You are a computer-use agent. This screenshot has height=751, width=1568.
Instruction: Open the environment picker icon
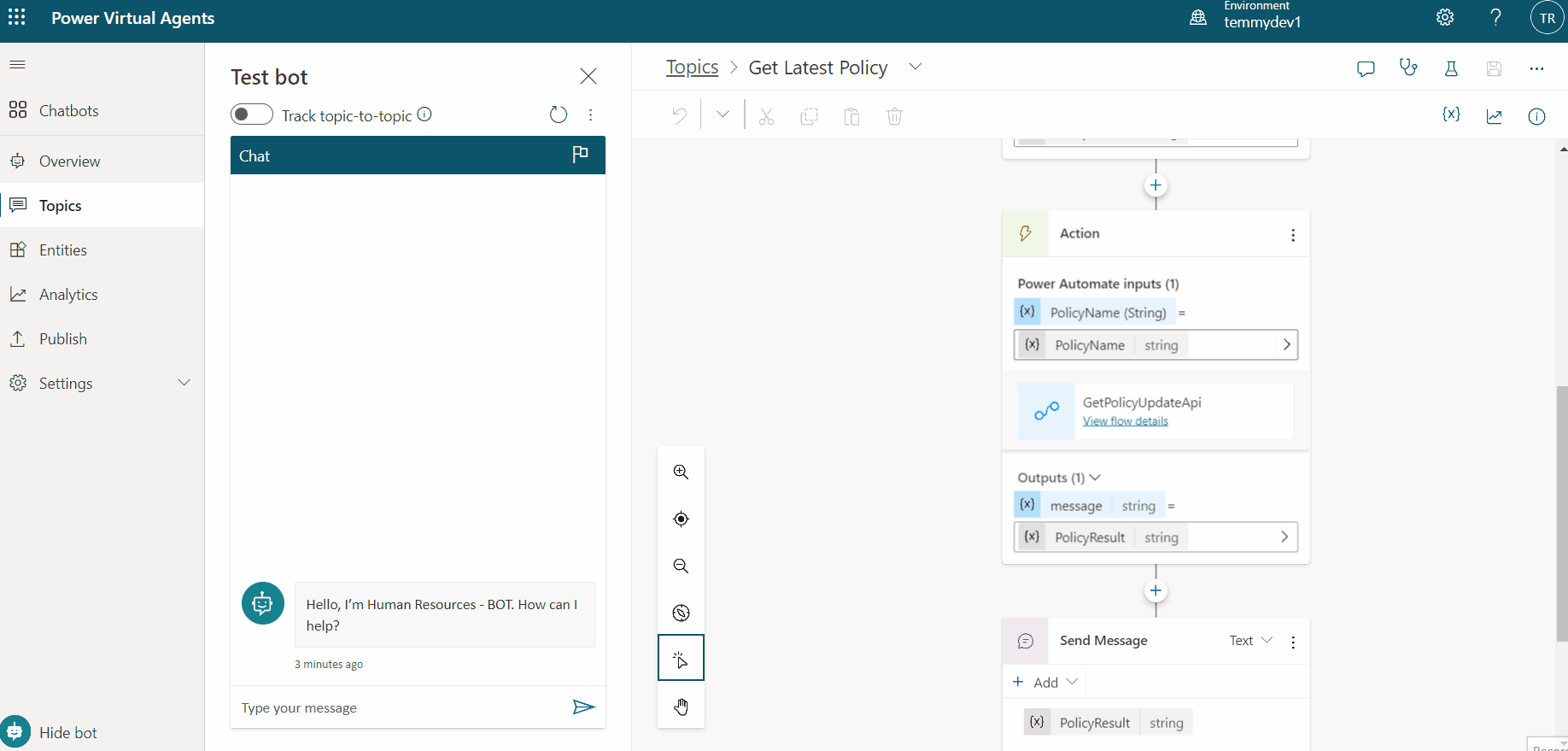point(1198,18)
